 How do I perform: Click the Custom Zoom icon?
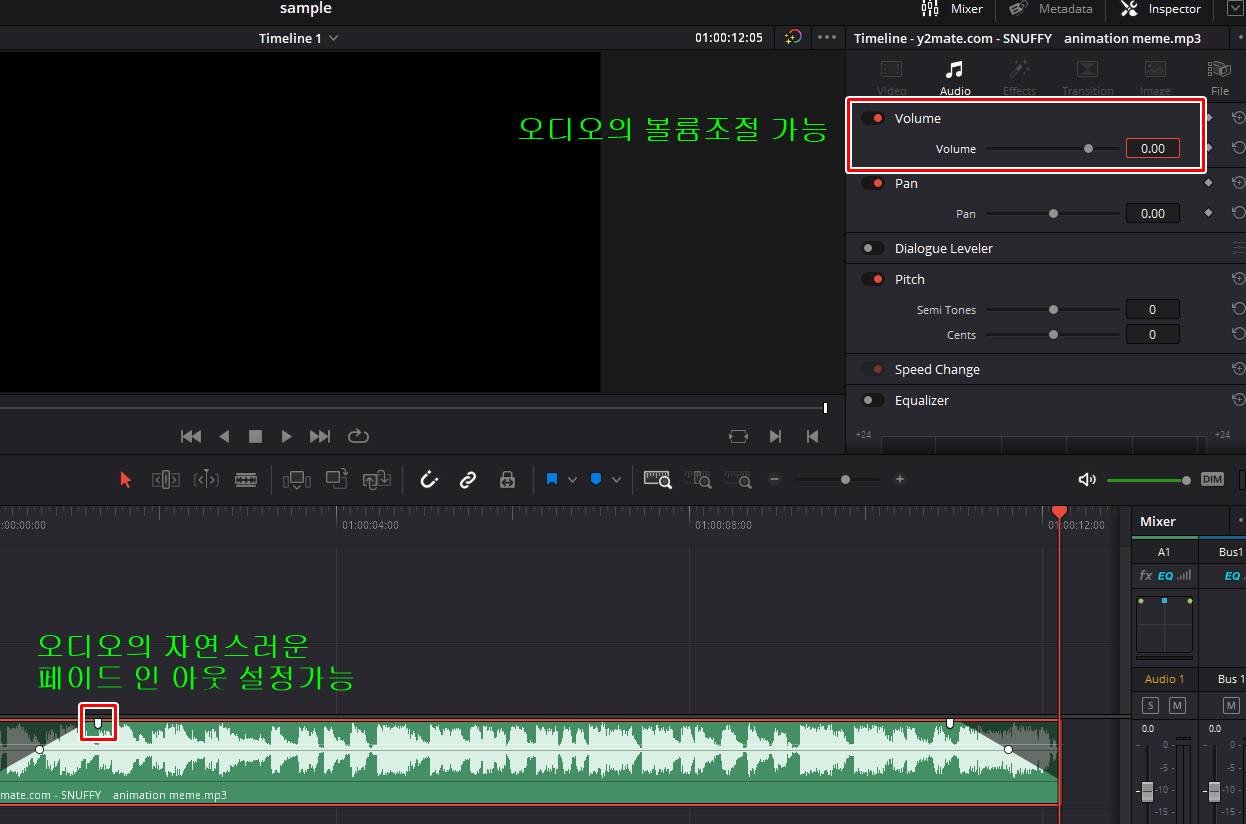738,480
